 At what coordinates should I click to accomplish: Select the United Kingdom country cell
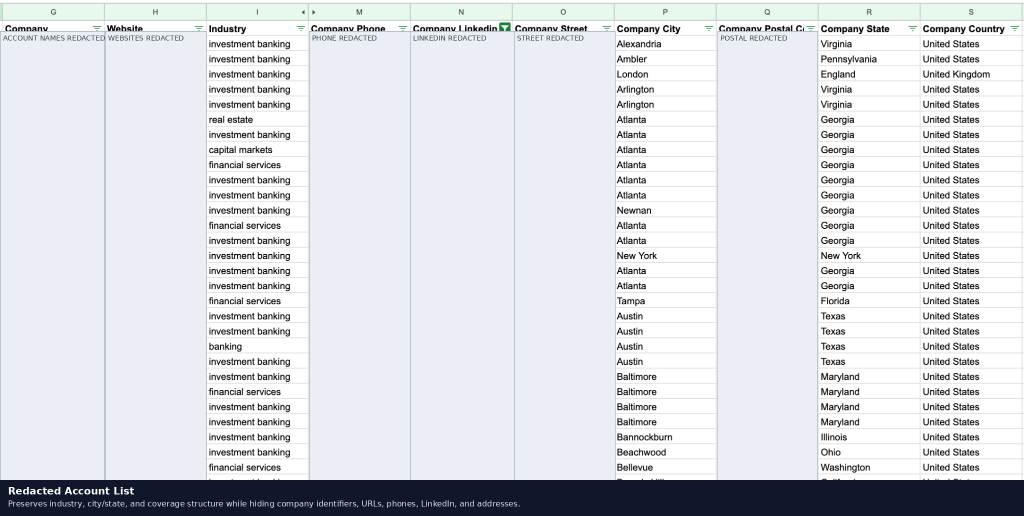pyautogui.click(x=971, y=74)
